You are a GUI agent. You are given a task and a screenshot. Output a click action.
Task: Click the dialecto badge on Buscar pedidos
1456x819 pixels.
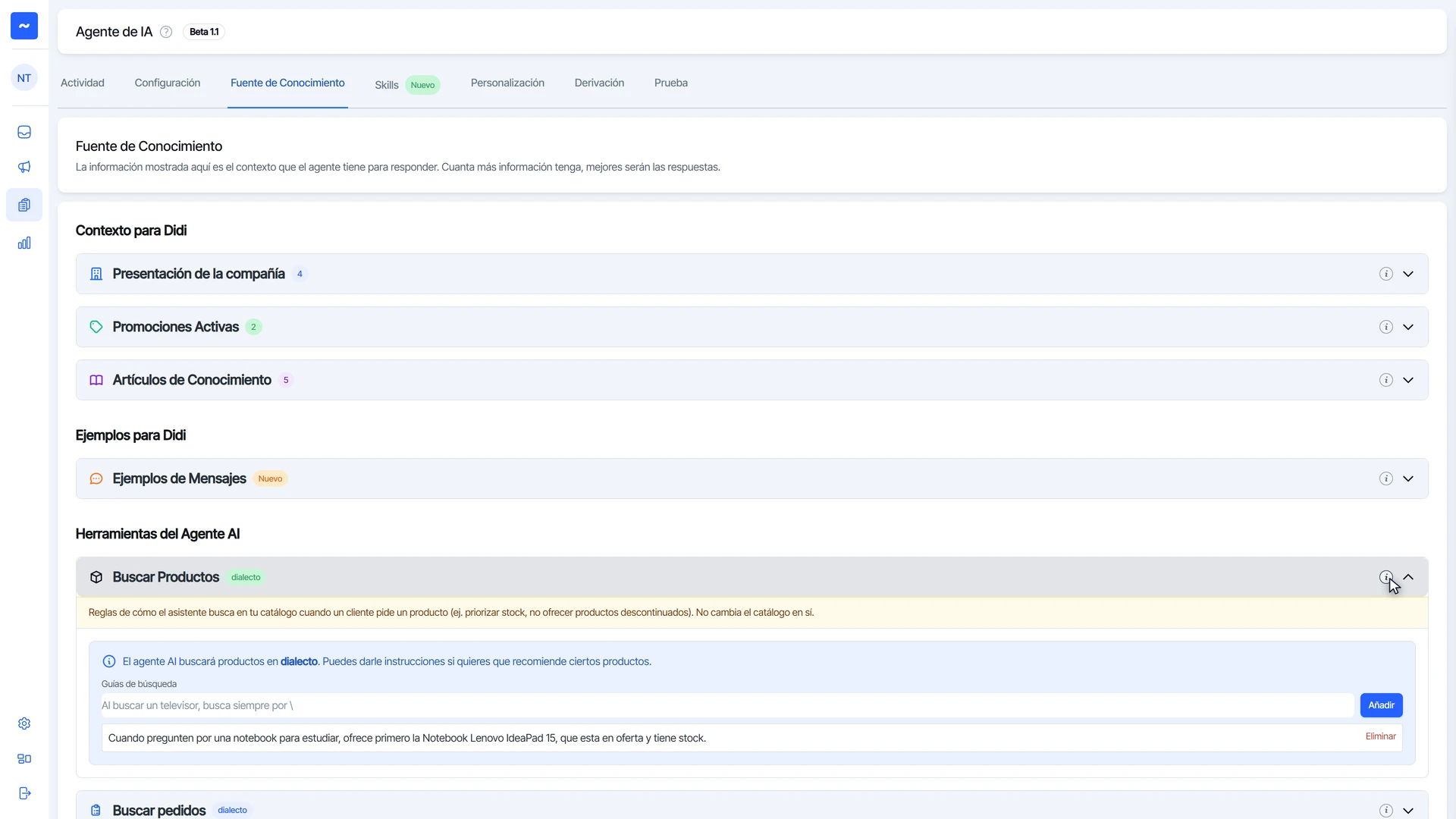click(232, 810)
